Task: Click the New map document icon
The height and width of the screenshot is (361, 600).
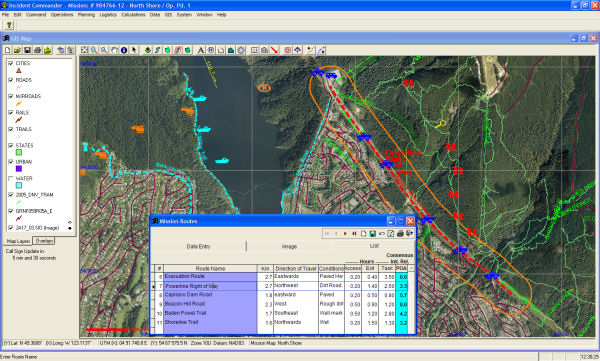Action: point(8,50)
